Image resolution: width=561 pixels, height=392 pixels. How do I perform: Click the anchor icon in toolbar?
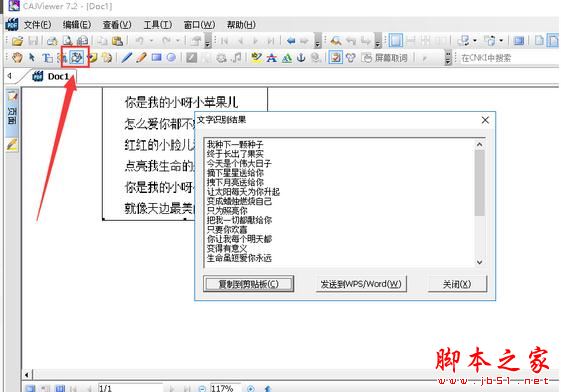301,58
